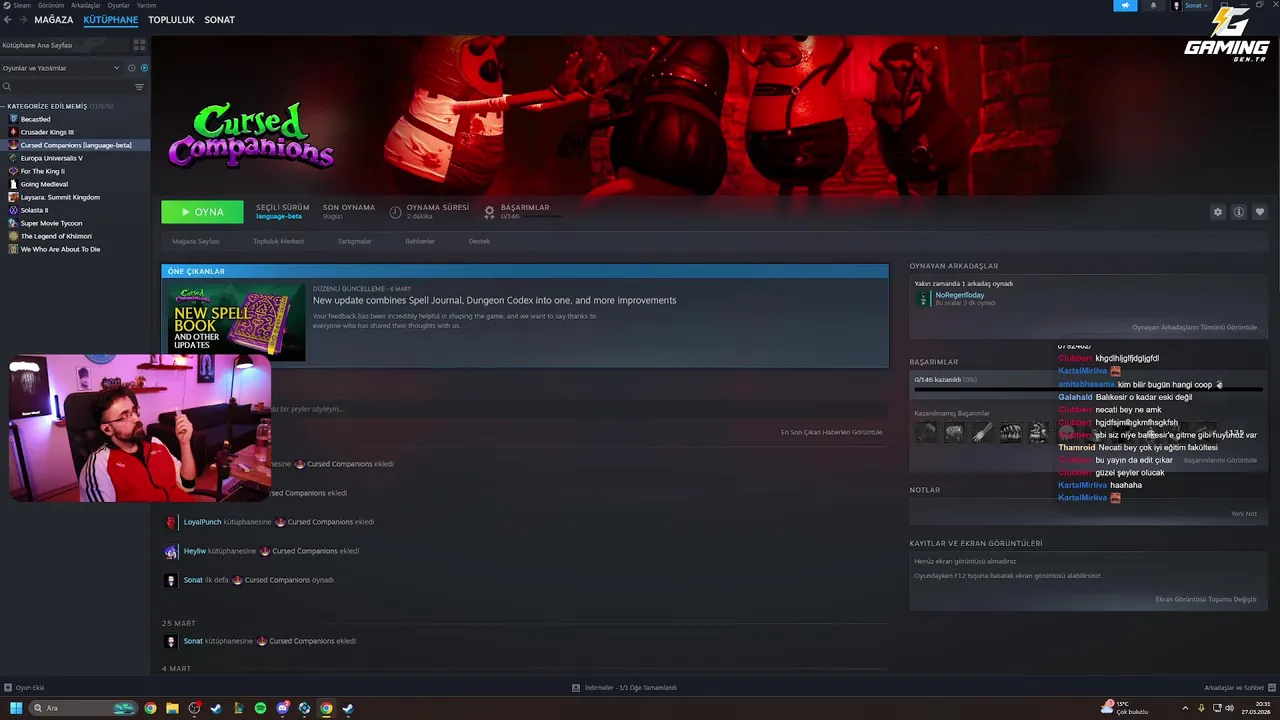Click the green Oyna play button
1280x720 pixels.
[202, 212]
